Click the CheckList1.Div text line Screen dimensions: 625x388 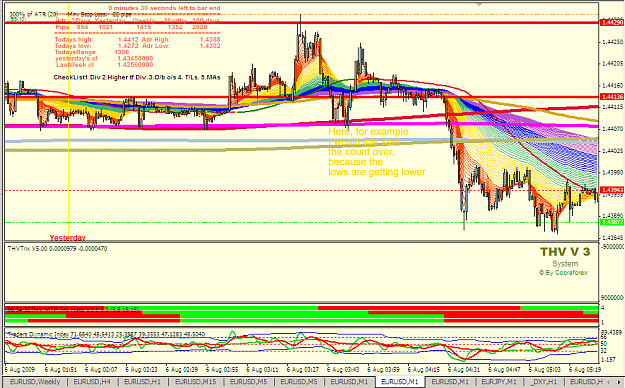pos(137,77)
